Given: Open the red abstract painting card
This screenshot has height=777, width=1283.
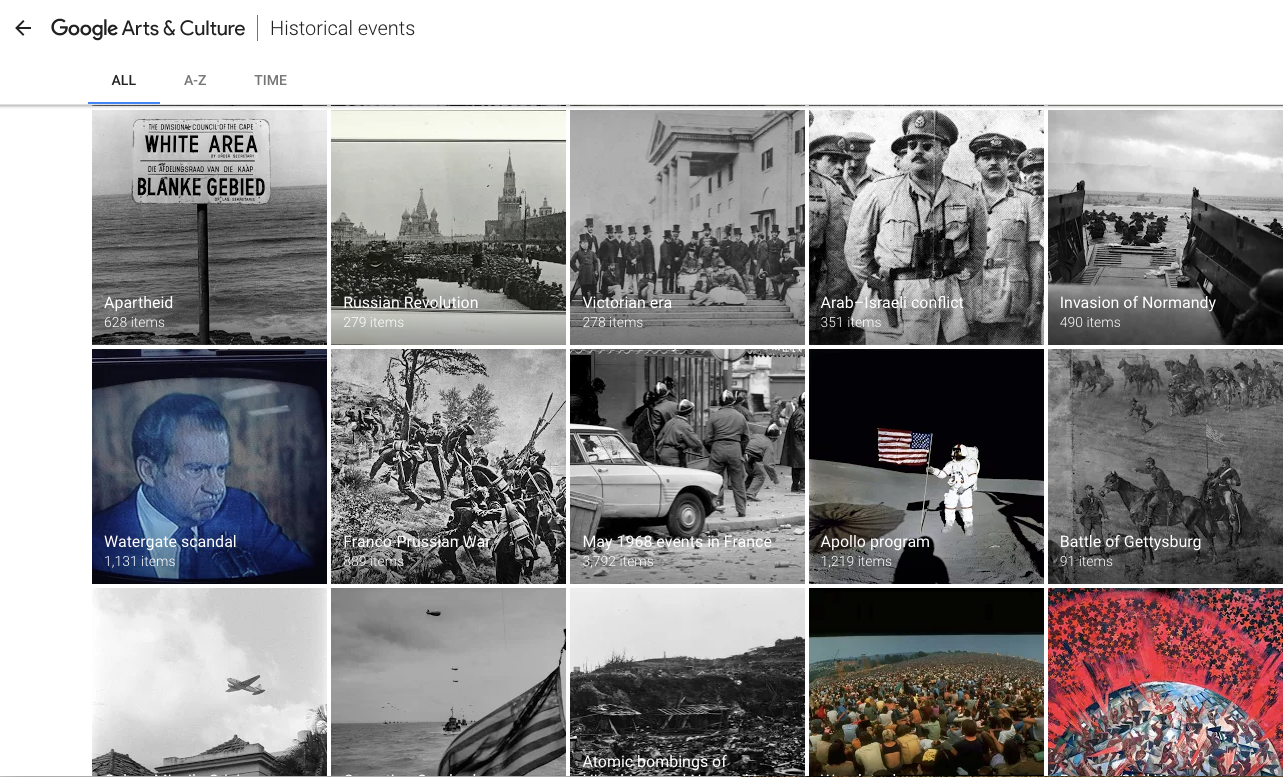Looking at the screenshot, I should point(1165,682).
